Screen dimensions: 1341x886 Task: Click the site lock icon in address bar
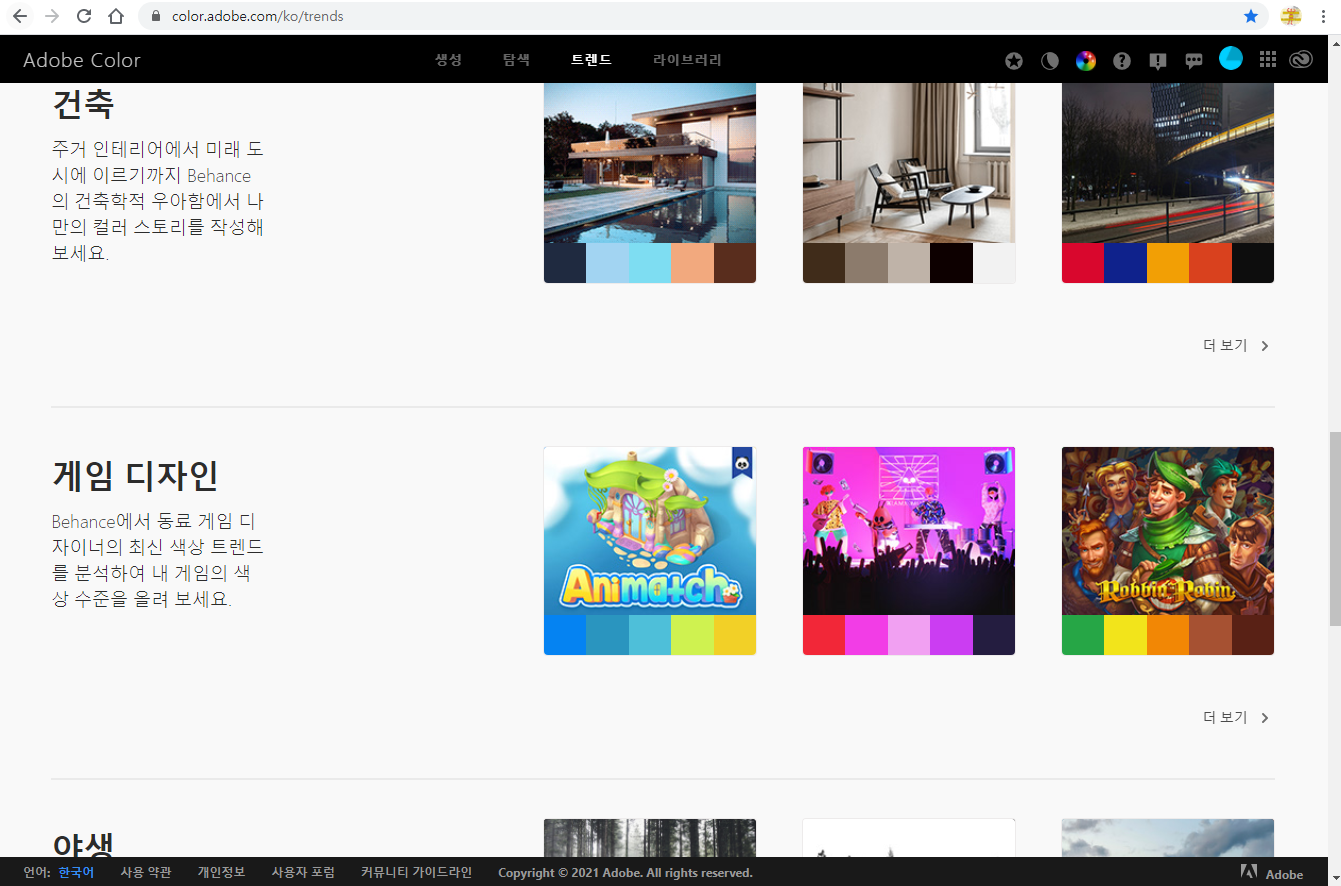pos(156,17)
